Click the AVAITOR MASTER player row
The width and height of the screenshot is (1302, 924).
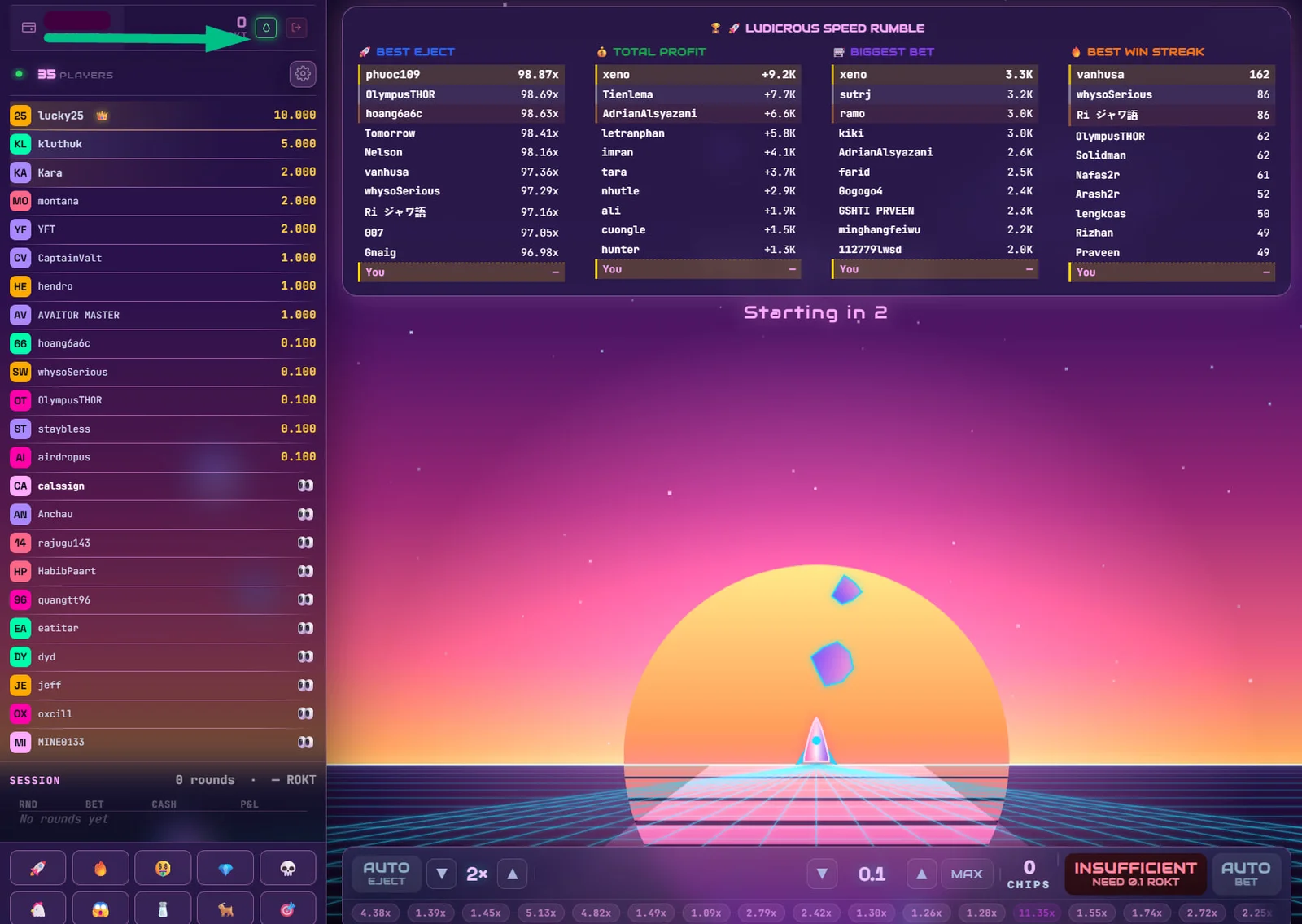point(163,315)
